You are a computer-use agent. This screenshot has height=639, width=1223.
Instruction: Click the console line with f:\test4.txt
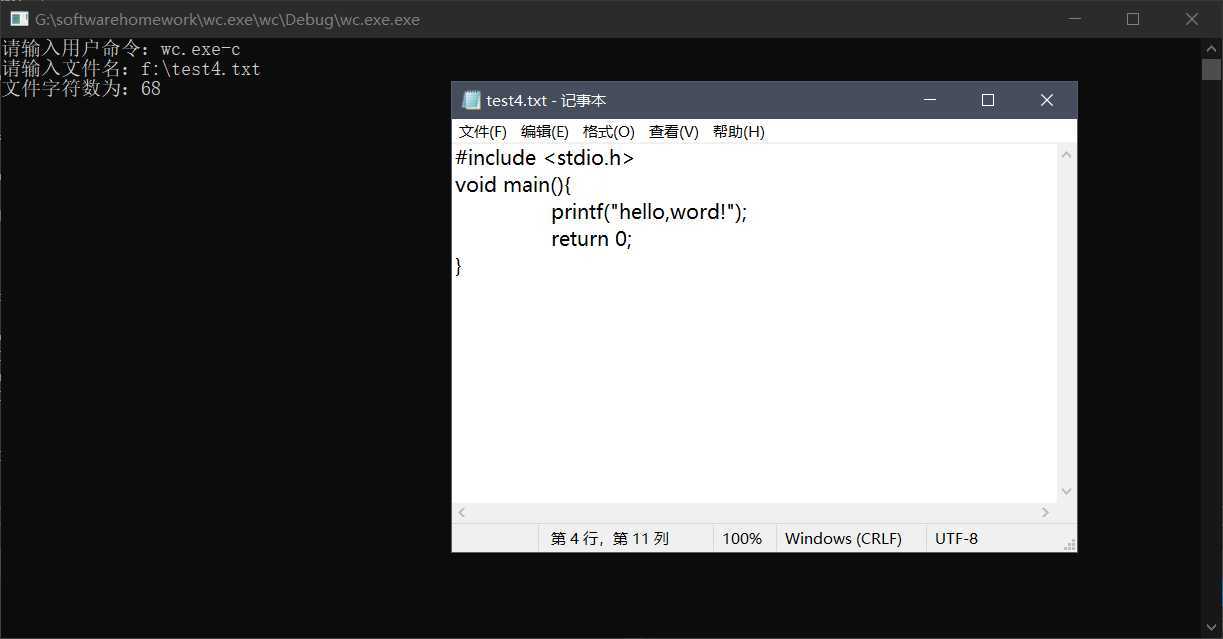click(x=131, y=69)
